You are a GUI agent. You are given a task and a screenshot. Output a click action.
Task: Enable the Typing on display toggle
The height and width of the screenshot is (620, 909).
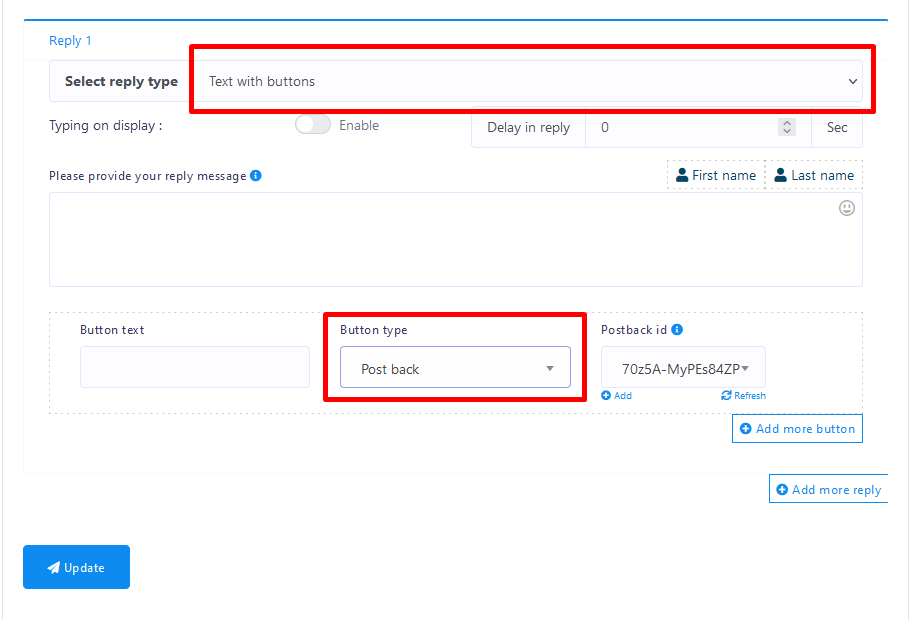313,125
